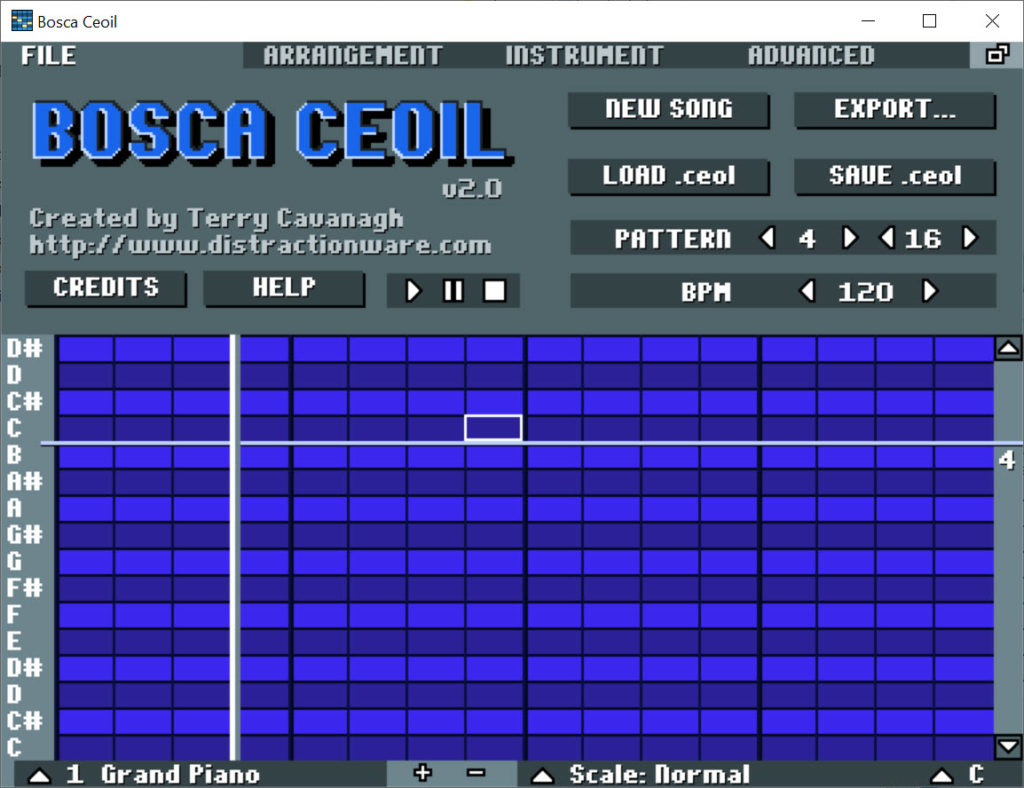Minimize the Bosca Ceoil window

point(868,21)
